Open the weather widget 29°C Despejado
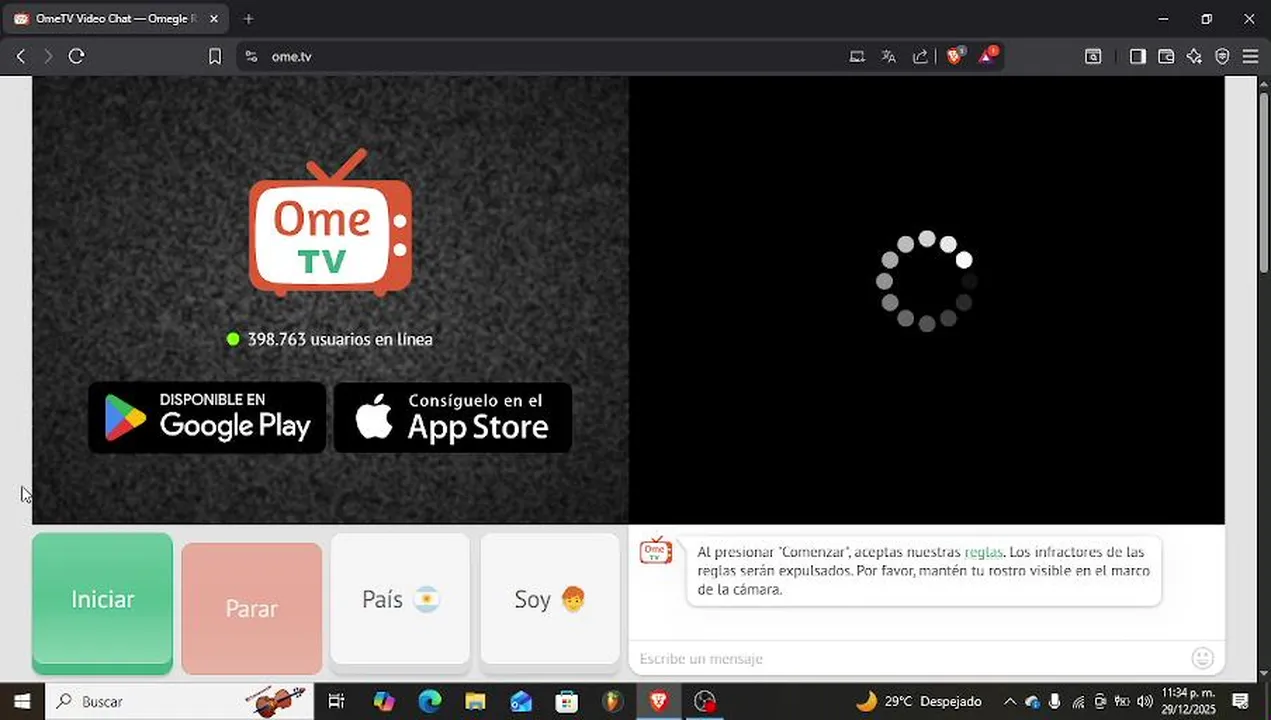 pyautogui.click(x=919, y=701)
